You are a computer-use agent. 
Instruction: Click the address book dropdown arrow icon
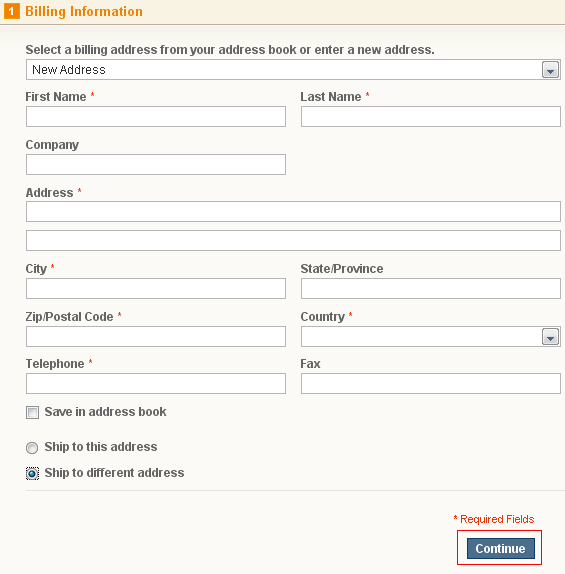point(550,70)
